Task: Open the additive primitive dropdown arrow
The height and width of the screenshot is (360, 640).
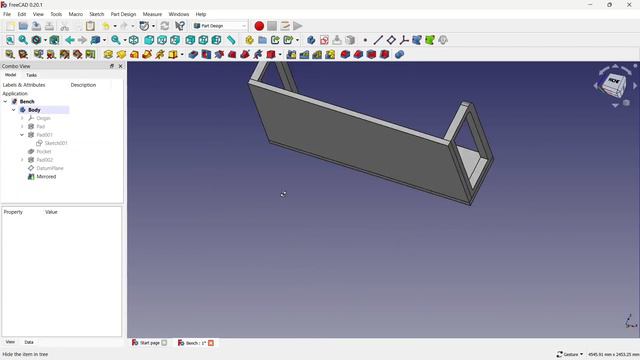Action: 182,54
